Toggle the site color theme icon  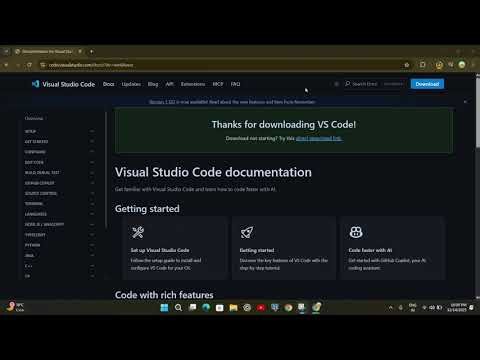[336, 84]
